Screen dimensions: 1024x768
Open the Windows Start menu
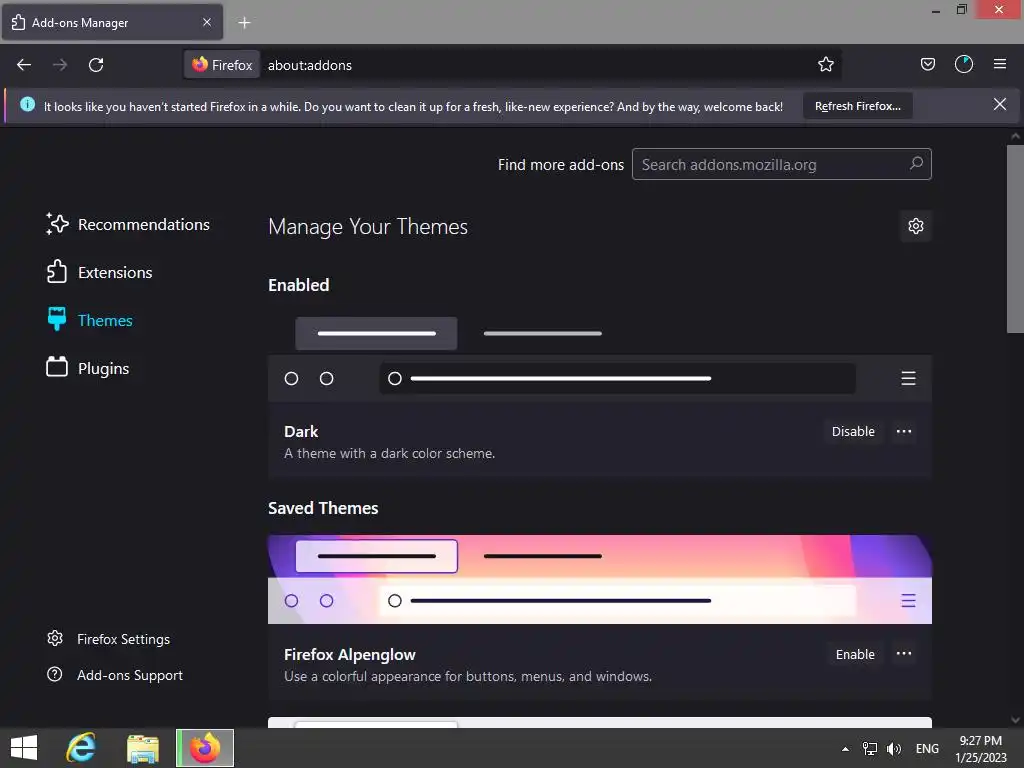[24, 748]
